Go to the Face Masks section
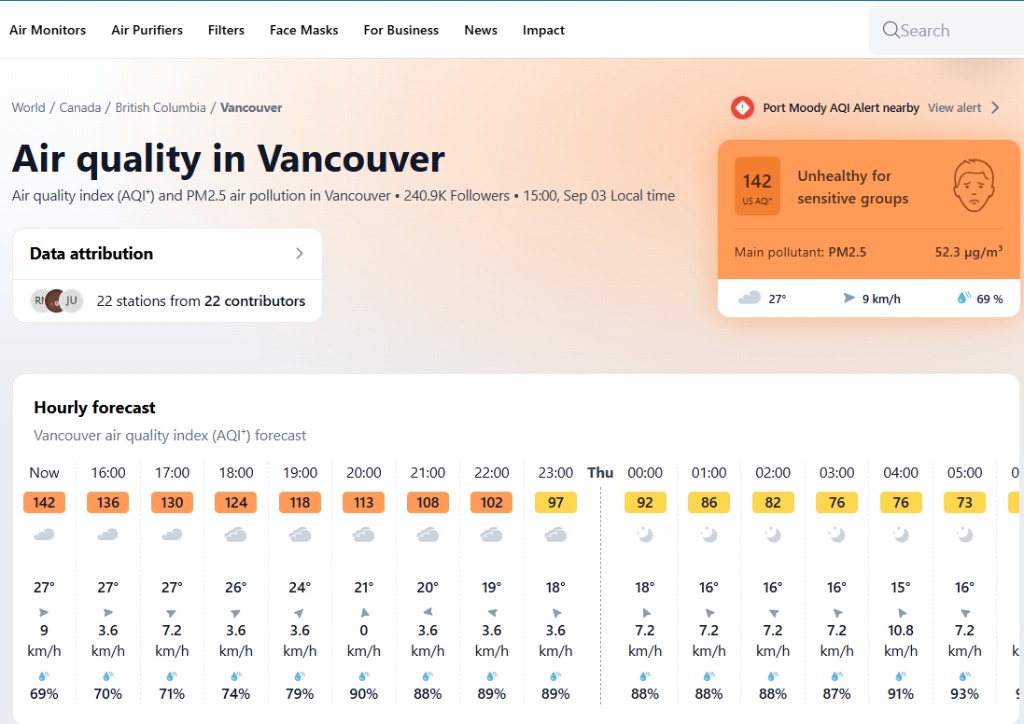This screenshot has height=724, width=1024. tap(304, 30)
